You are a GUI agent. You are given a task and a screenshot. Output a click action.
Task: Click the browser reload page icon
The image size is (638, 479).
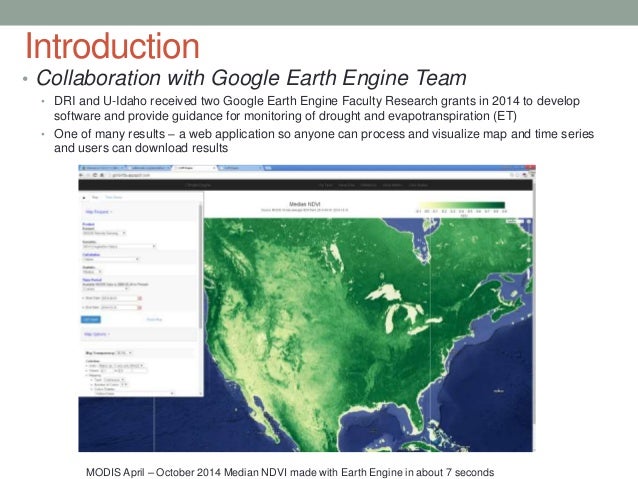95,175
